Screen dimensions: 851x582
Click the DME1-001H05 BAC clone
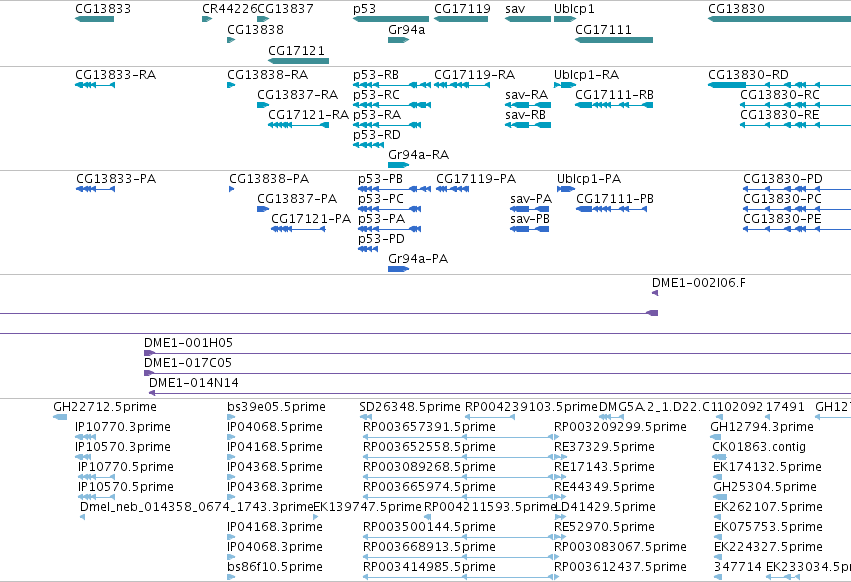coord(497,353)
